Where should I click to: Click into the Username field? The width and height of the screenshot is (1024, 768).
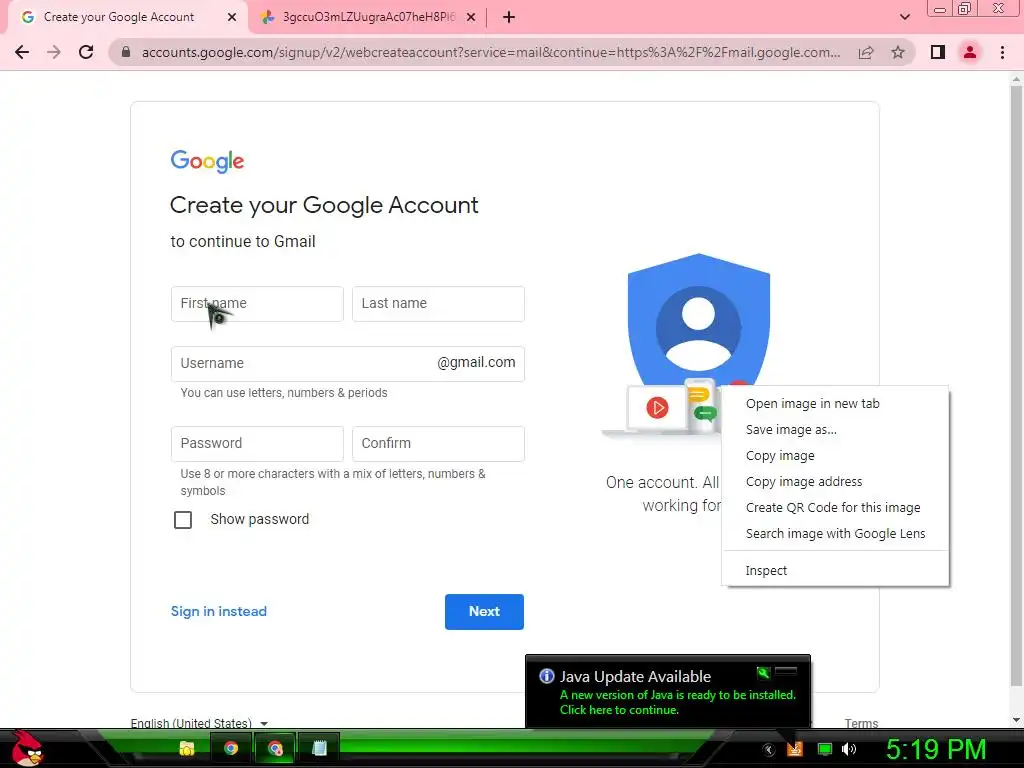(x=347, y=364)
